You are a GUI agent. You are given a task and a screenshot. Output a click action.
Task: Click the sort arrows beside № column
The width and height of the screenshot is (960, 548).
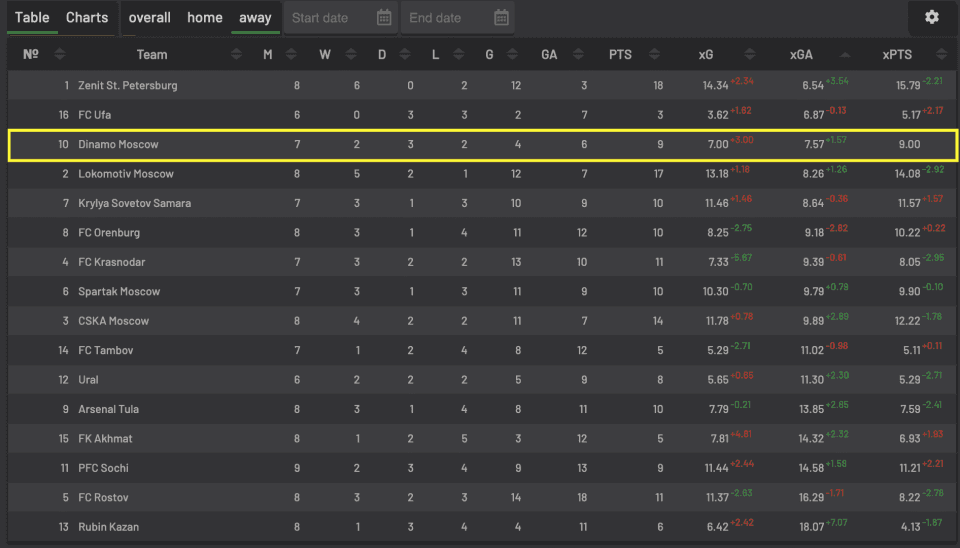point(60,55)
